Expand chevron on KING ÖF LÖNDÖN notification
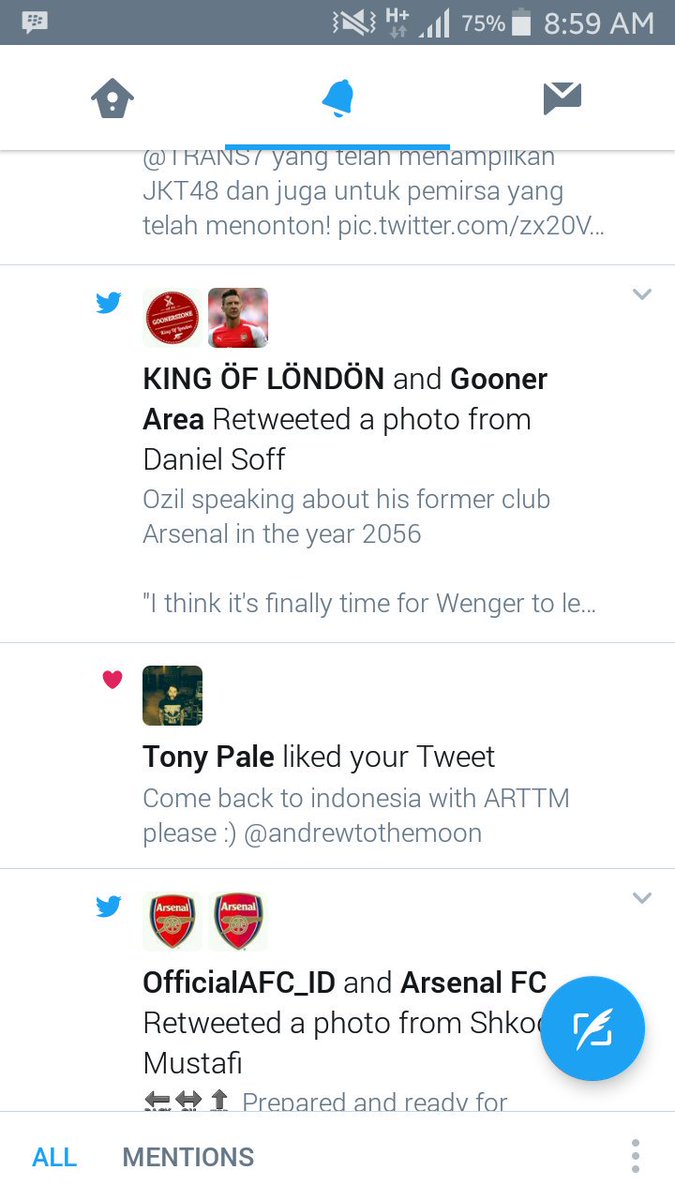Screen dimensions: 675x1200 point(642,294)
